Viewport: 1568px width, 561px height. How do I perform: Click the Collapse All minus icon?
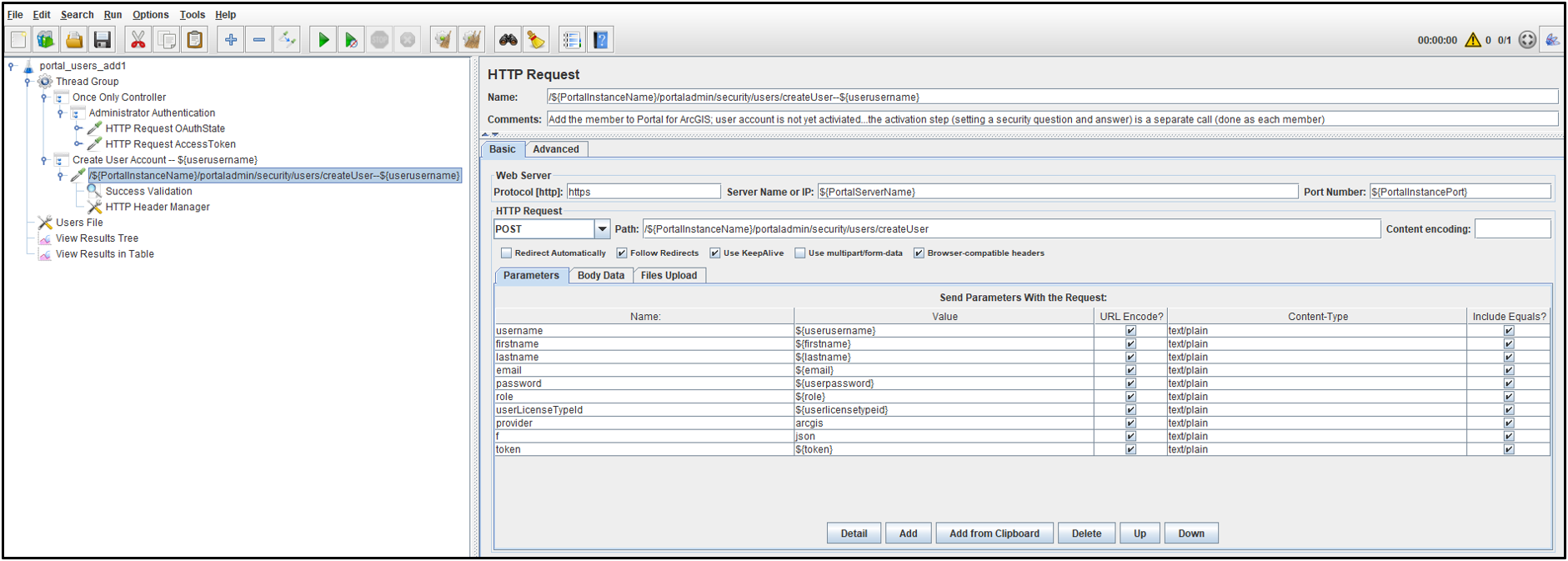point(259,40)
